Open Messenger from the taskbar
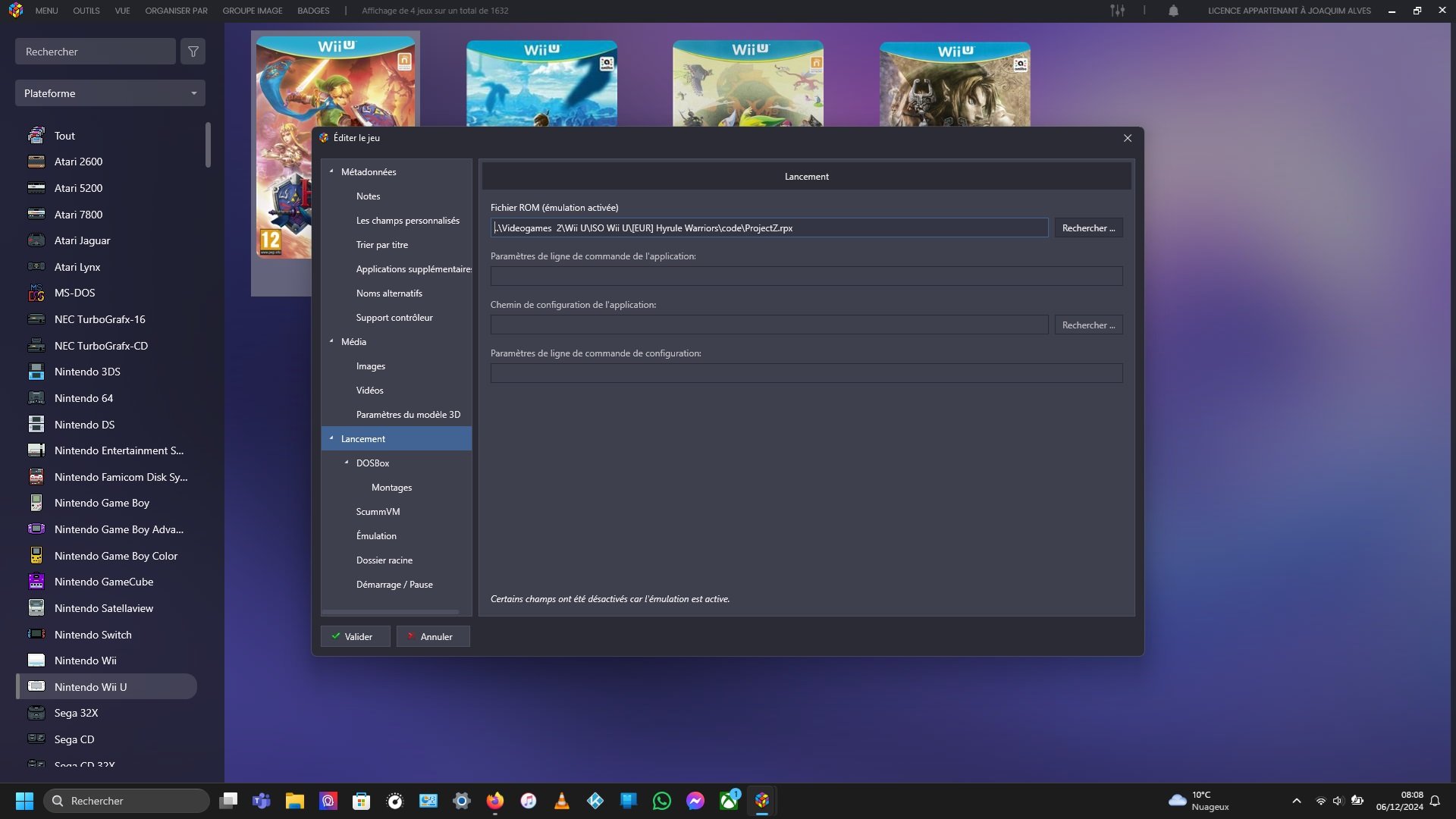The height and width of the screenshot is (819, 1456). pos(695,801)
